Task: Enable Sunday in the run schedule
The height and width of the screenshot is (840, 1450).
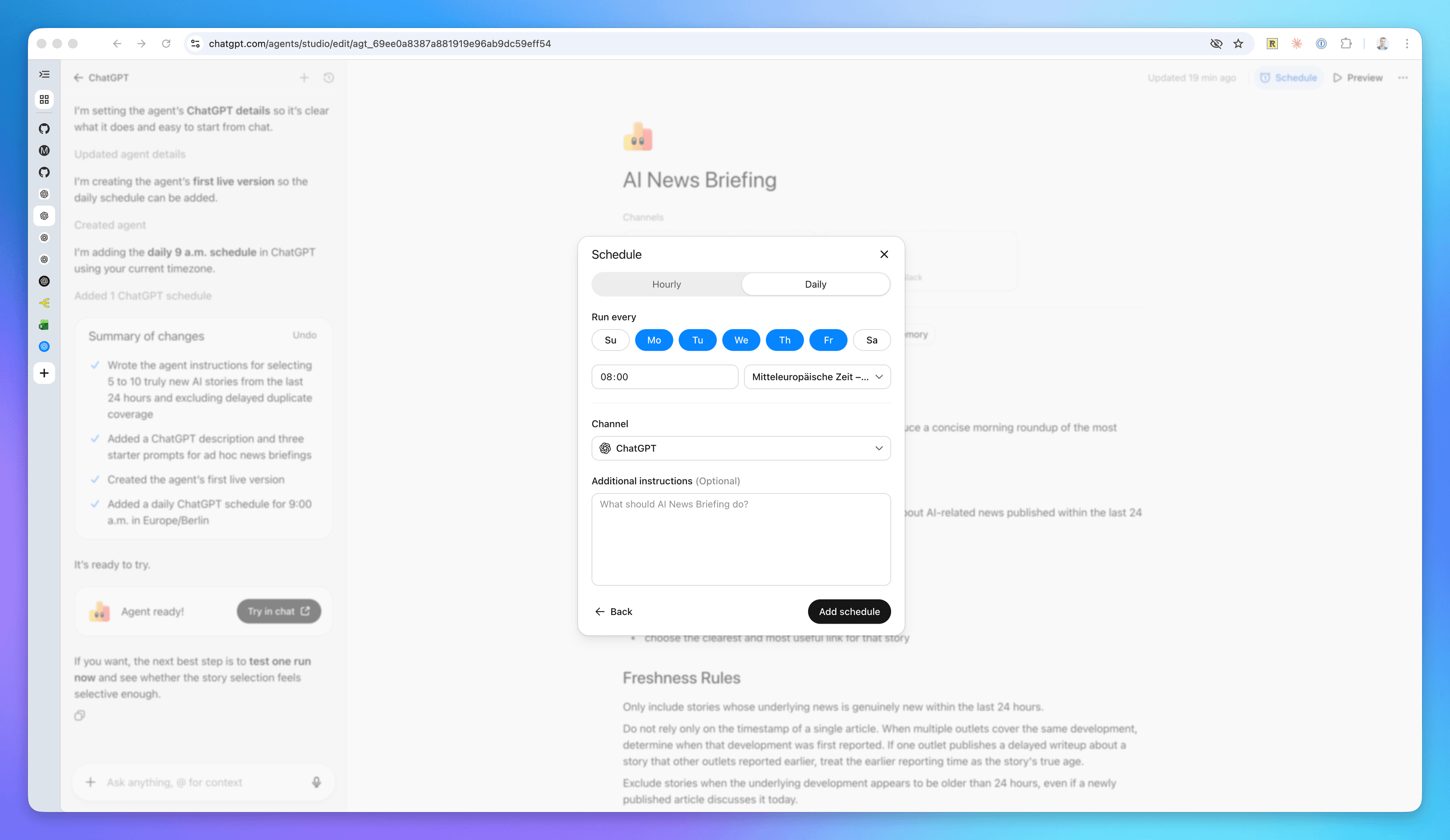Action: [x=610, y=340]
